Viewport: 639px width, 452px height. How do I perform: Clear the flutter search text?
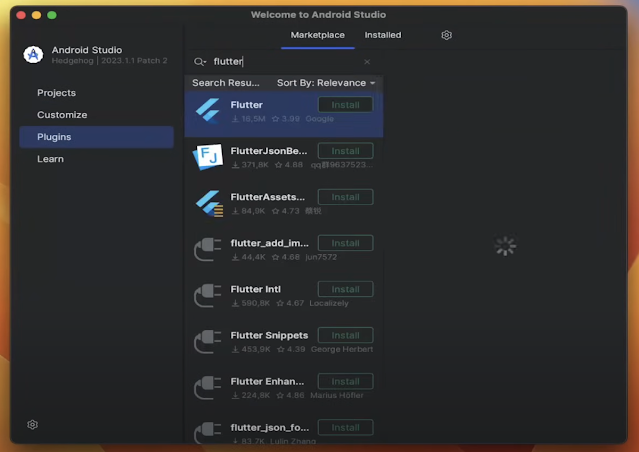367,62
